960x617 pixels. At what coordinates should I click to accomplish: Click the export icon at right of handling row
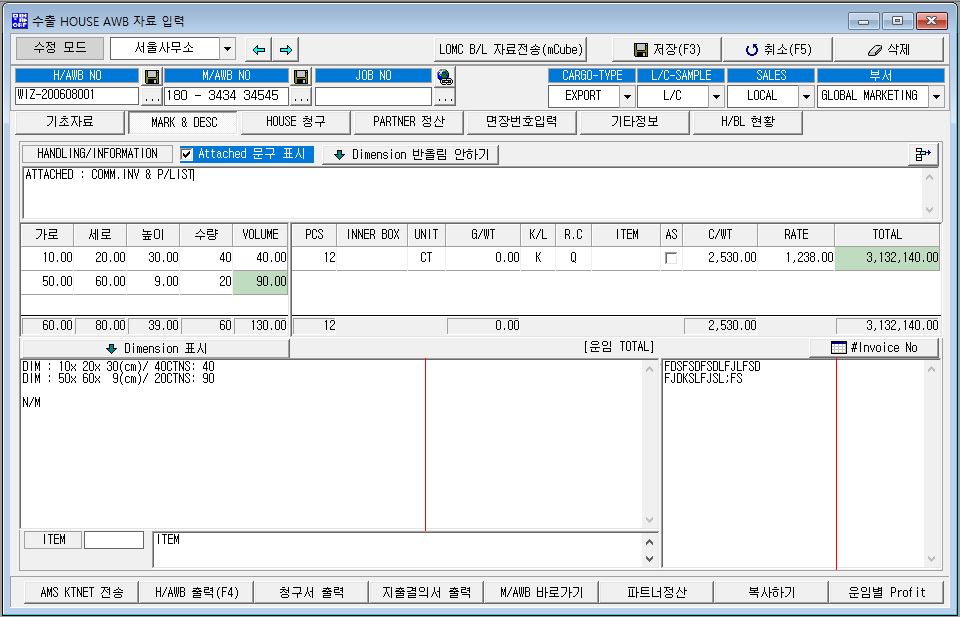923,154
